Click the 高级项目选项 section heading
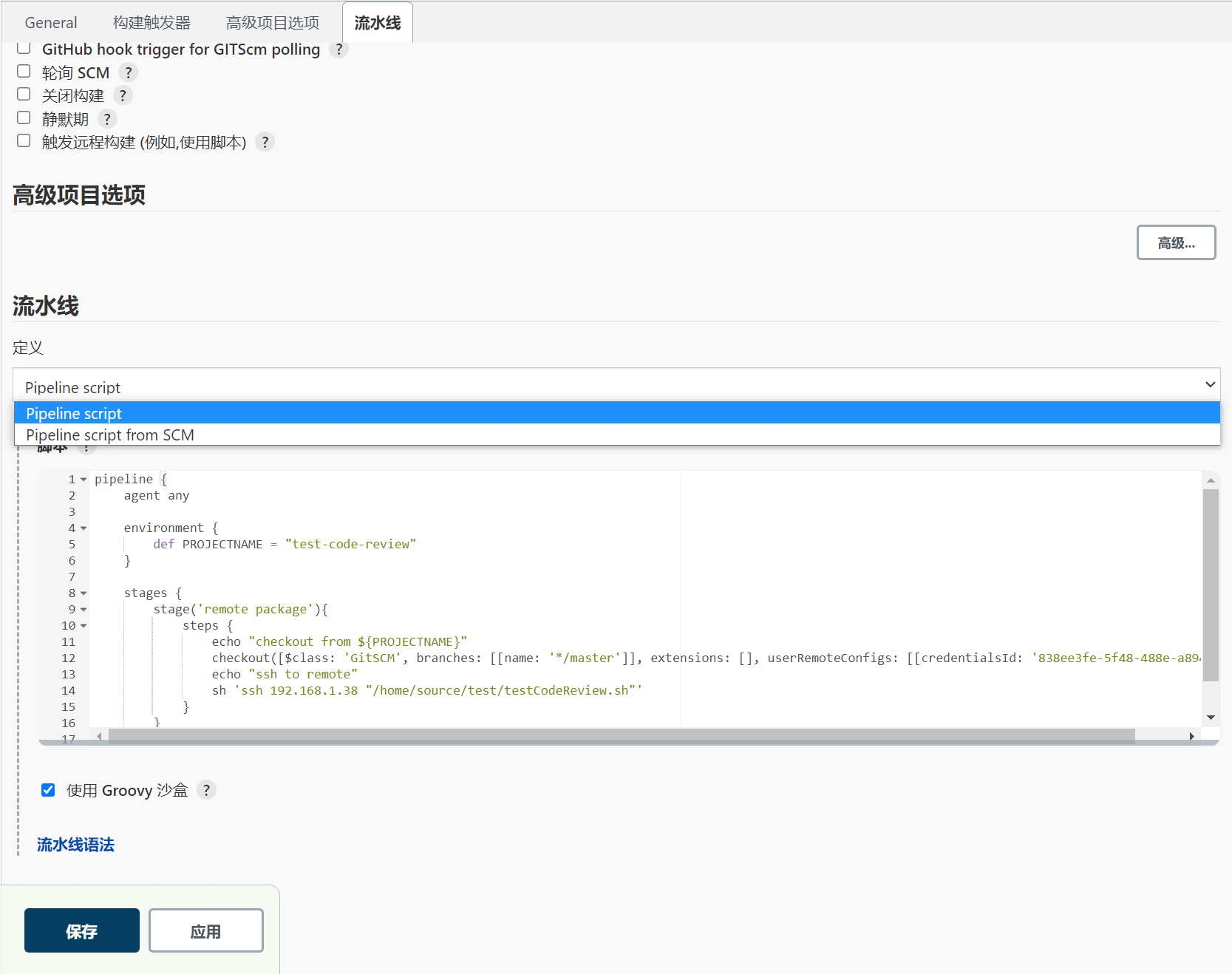Image resolution: width=1232 pixels, height=974 pixels. (x=79, y=195)
